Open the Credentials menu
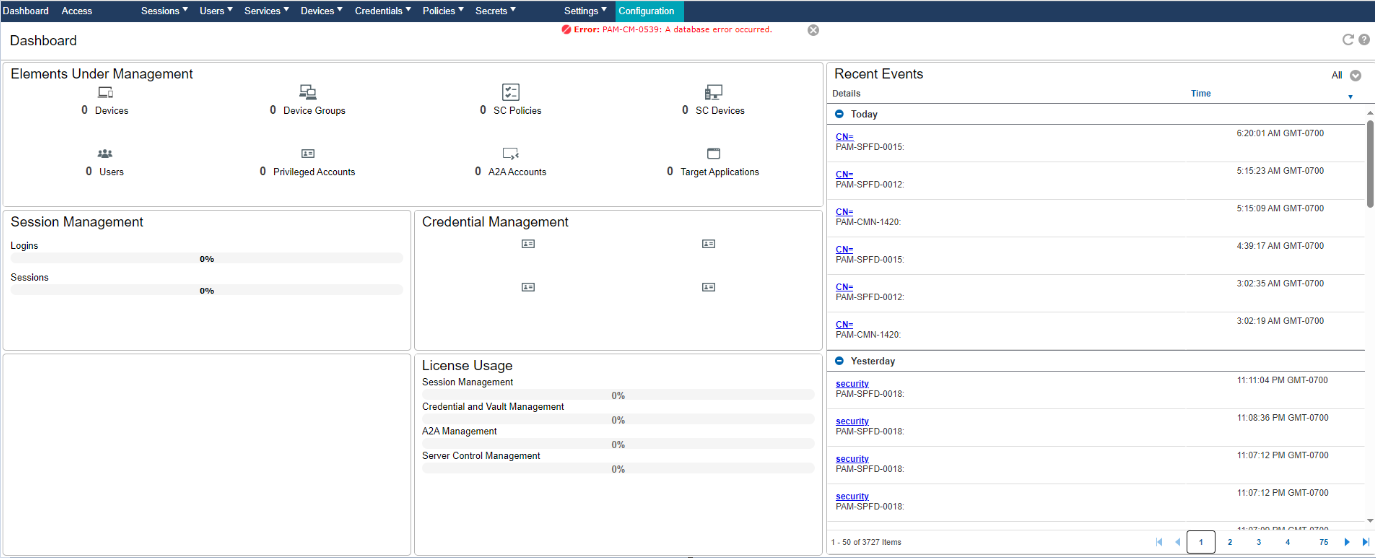The width and height of the screenshot is (1376, 558). (x=383, y=11)
